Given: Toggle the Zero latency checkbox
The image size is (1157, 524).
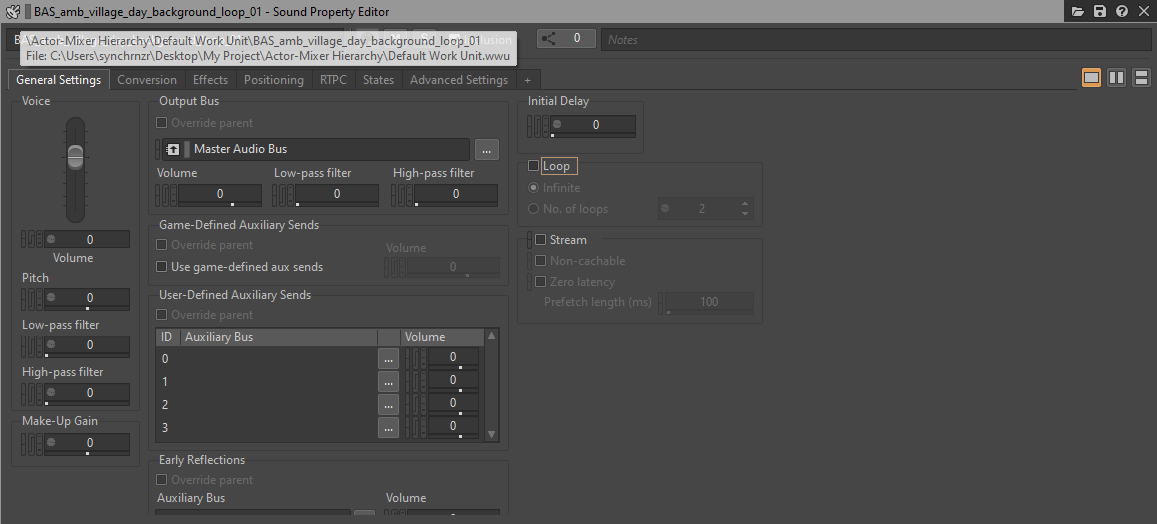Looking at the screenshot, I should 541,281.
